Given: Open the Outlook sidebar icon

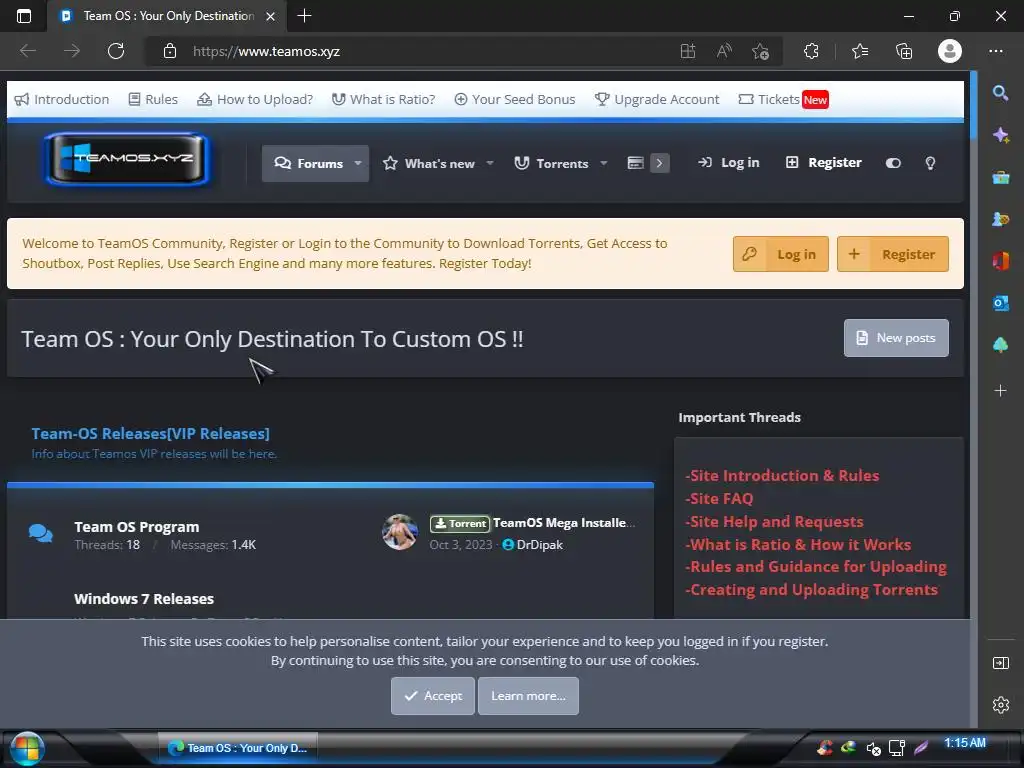Looking at the screenshot, I should click(1000, 303).
